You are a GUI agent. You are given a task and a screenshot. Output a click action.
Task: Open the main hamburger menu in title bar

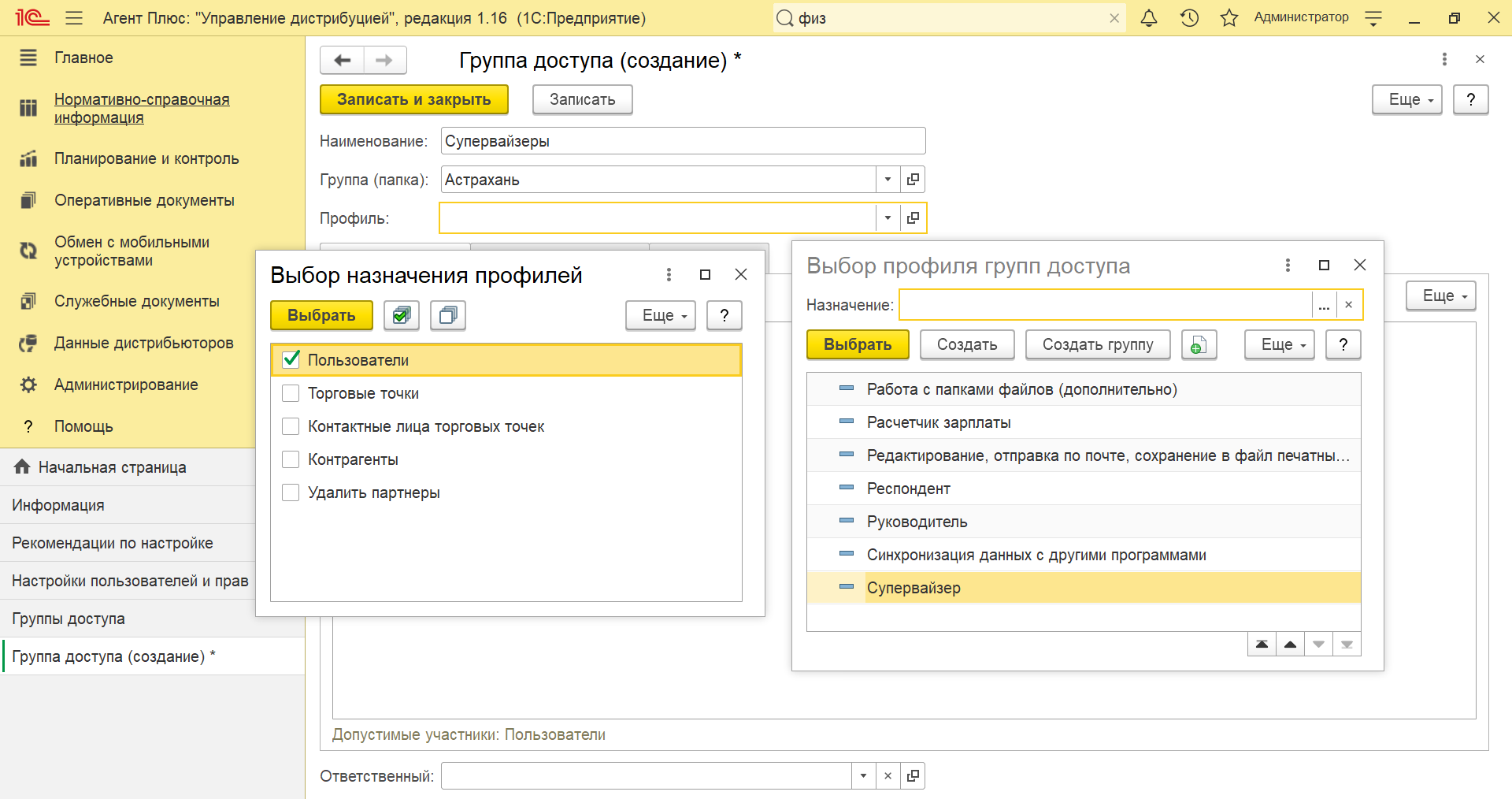[74, 17]
